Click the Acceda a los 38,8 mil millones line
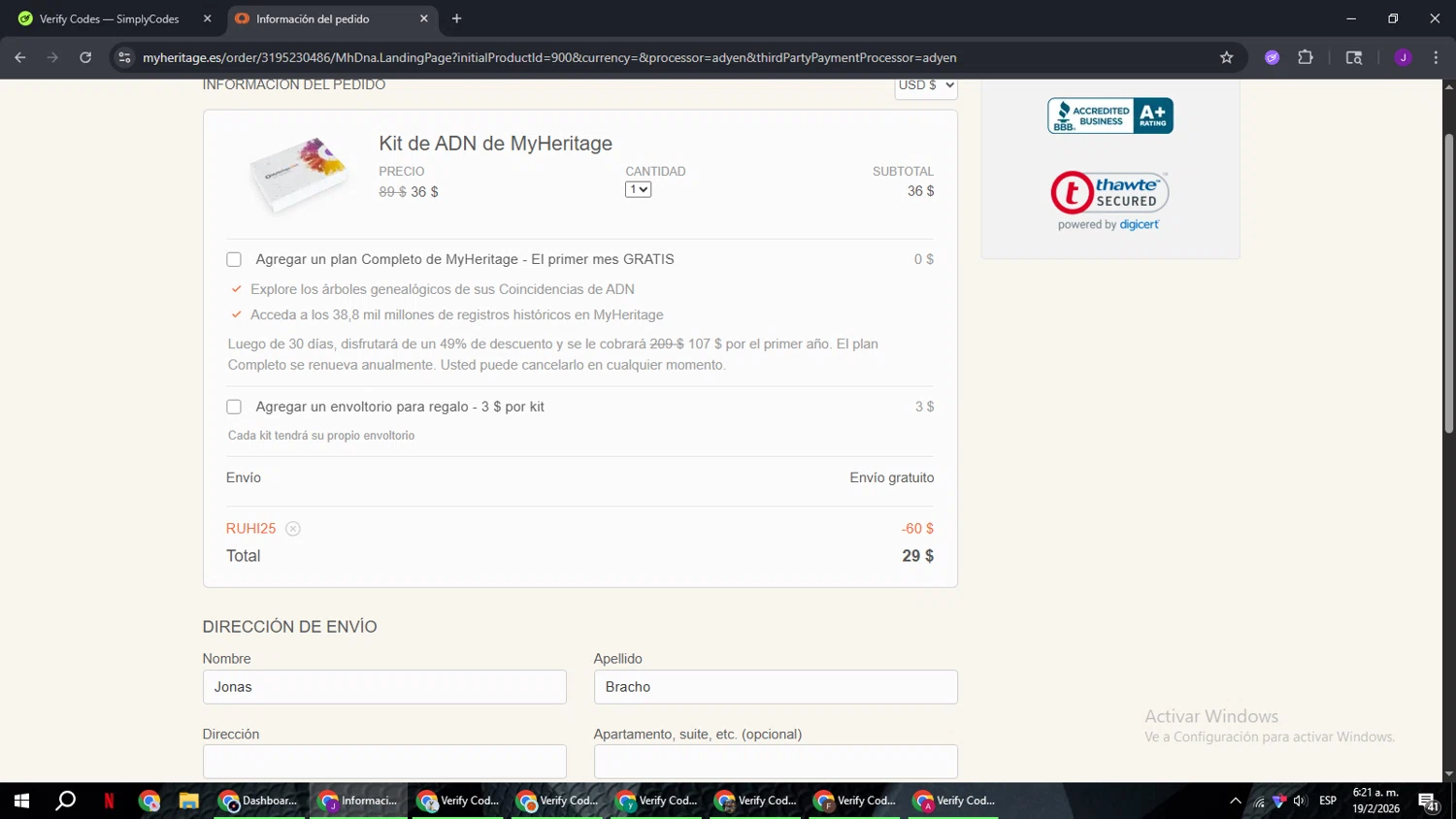Screen dimensions: 1456x819 (x=457, y=314)
